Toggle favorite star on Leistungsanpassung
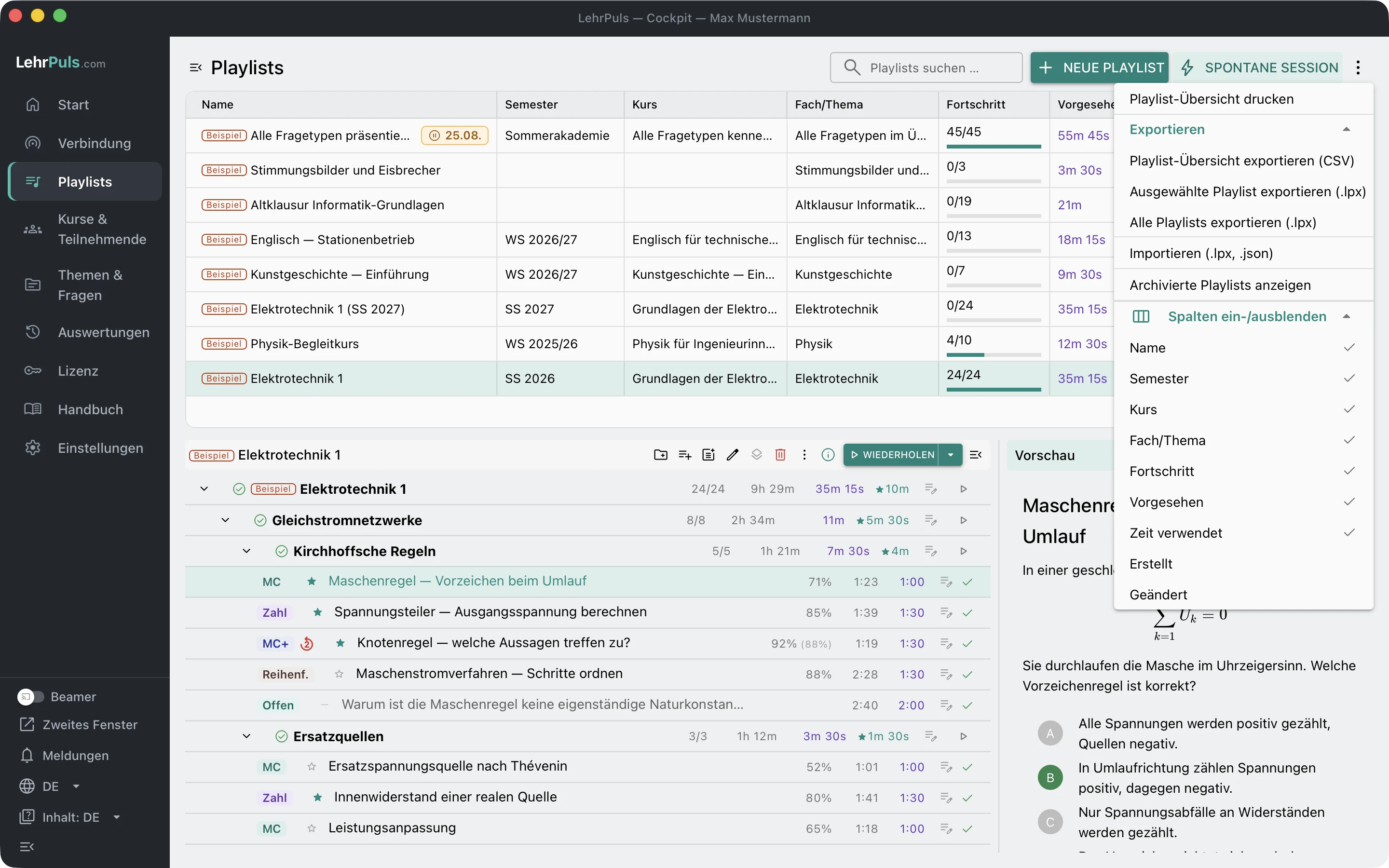 tap(312, 828)
